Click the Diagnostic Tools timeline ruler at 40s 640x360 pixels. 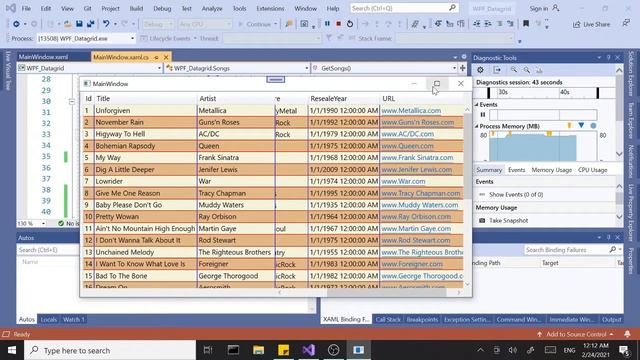564,93
